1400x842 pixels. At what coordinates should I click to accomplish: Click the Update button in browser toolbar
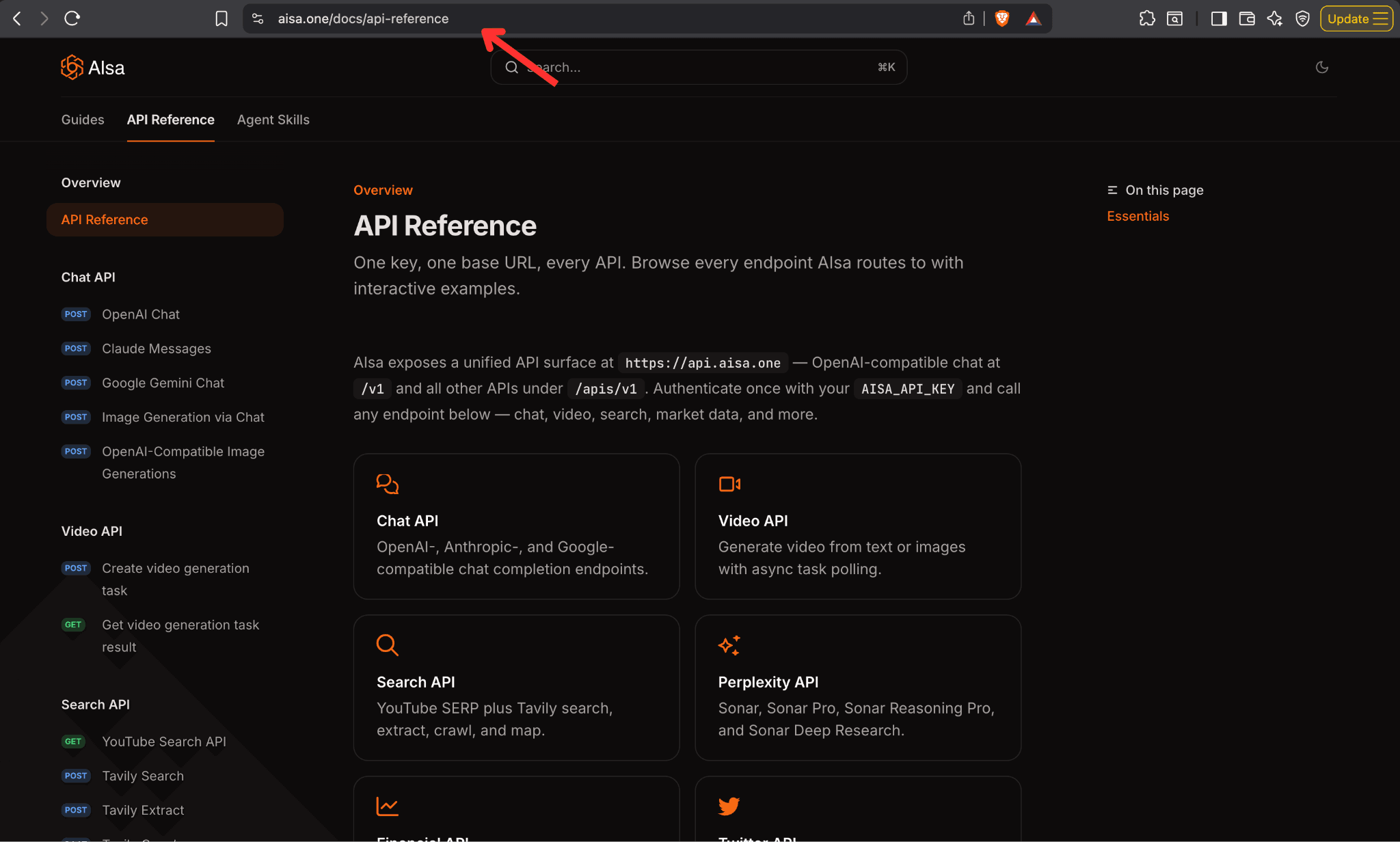1357,18
